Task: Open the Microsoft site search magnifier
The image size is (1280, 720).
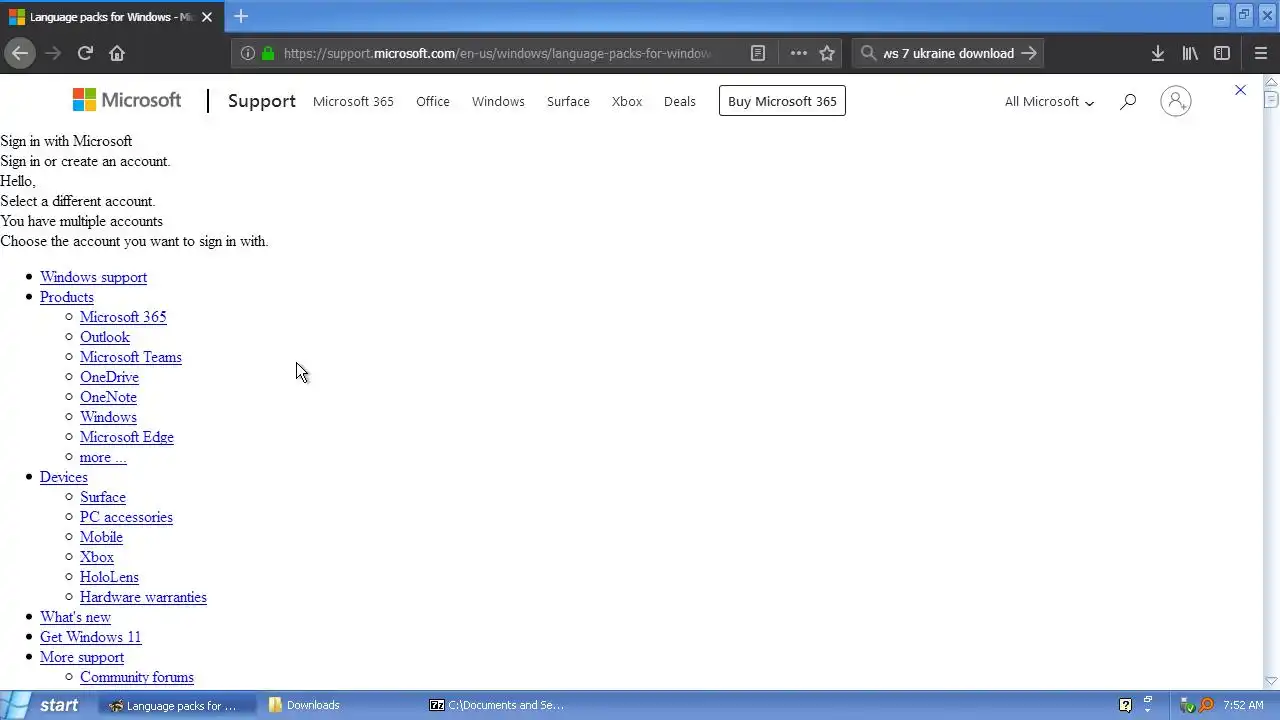Action: 1128,101
